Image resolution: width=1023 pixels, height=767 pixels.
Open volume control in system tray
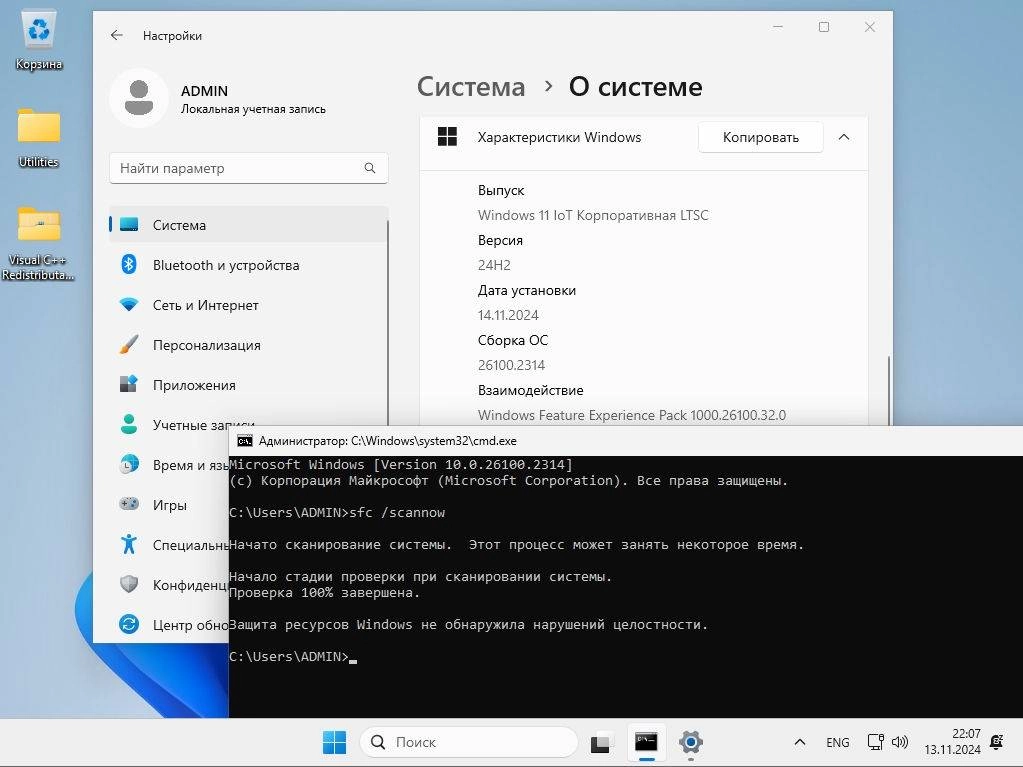(900, 742)
